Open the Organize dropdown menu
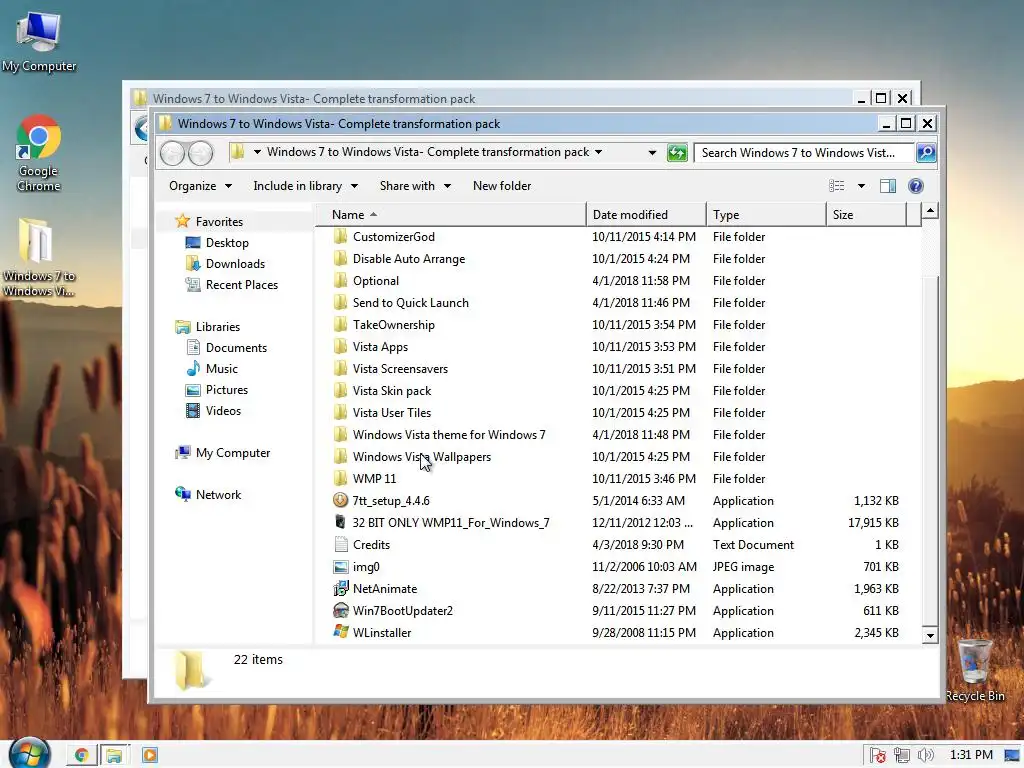 tap(200, 186)
